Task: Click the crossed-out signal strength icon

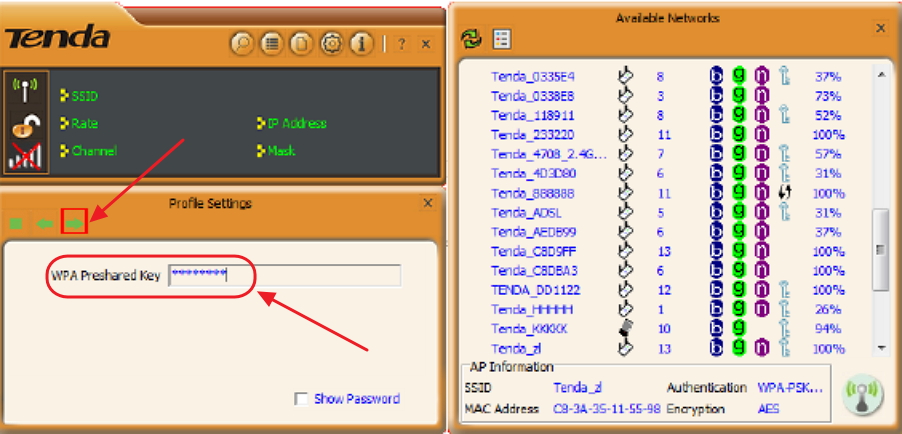Action: point(25,157)
